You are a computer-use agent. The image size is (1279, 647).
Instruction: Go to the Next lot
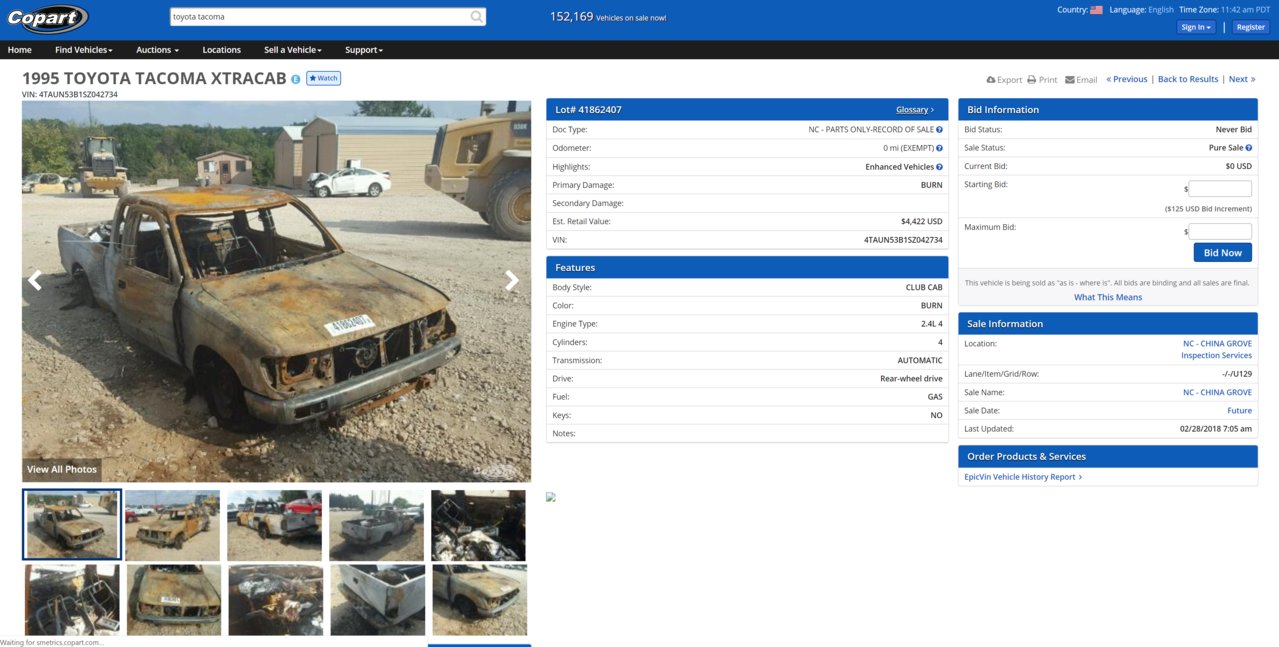point(1242,79)
